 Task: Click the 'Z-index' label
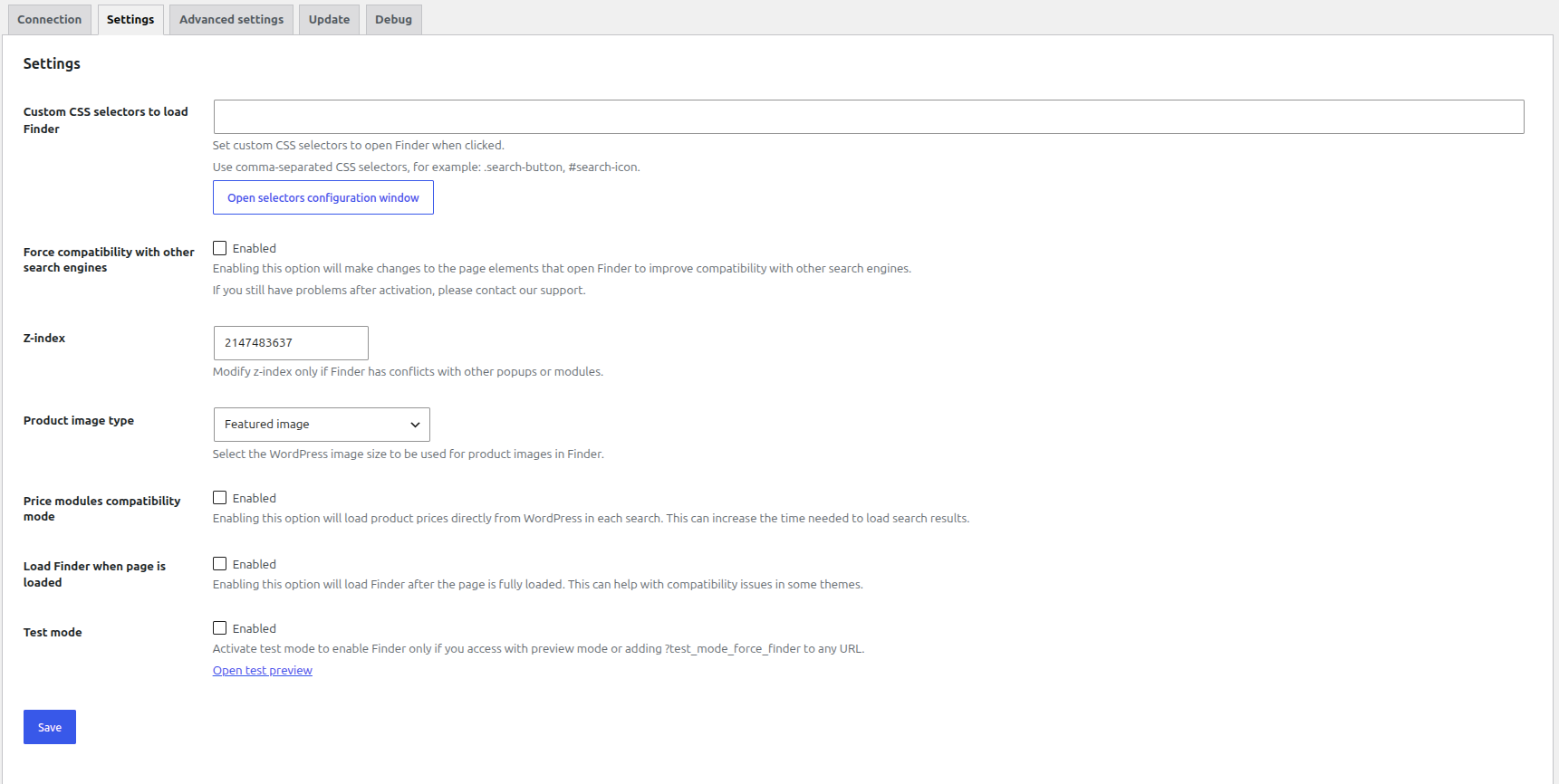click(x=44, y=338)
